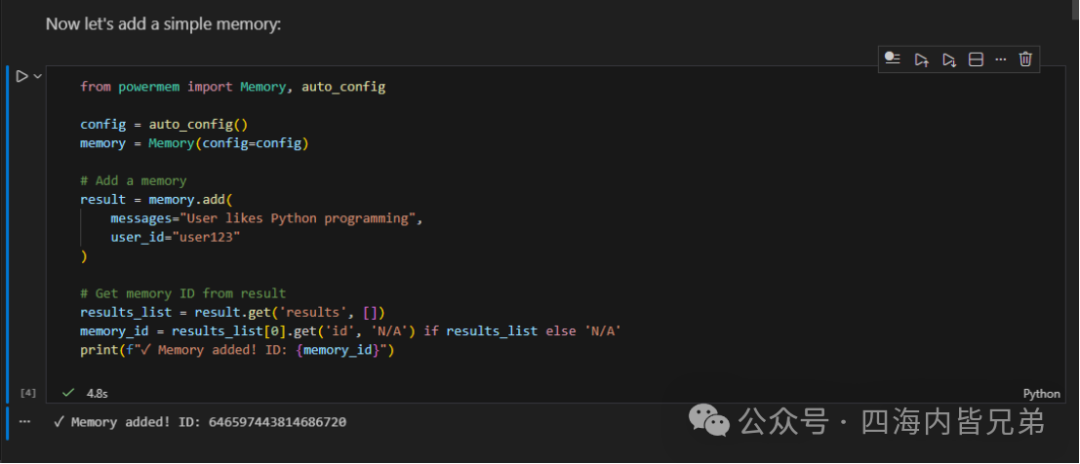Click the '# Get memory ID from result' comment
This screenshot has width=1080, height=464.
pyautogui.click(x=183, y=293)
